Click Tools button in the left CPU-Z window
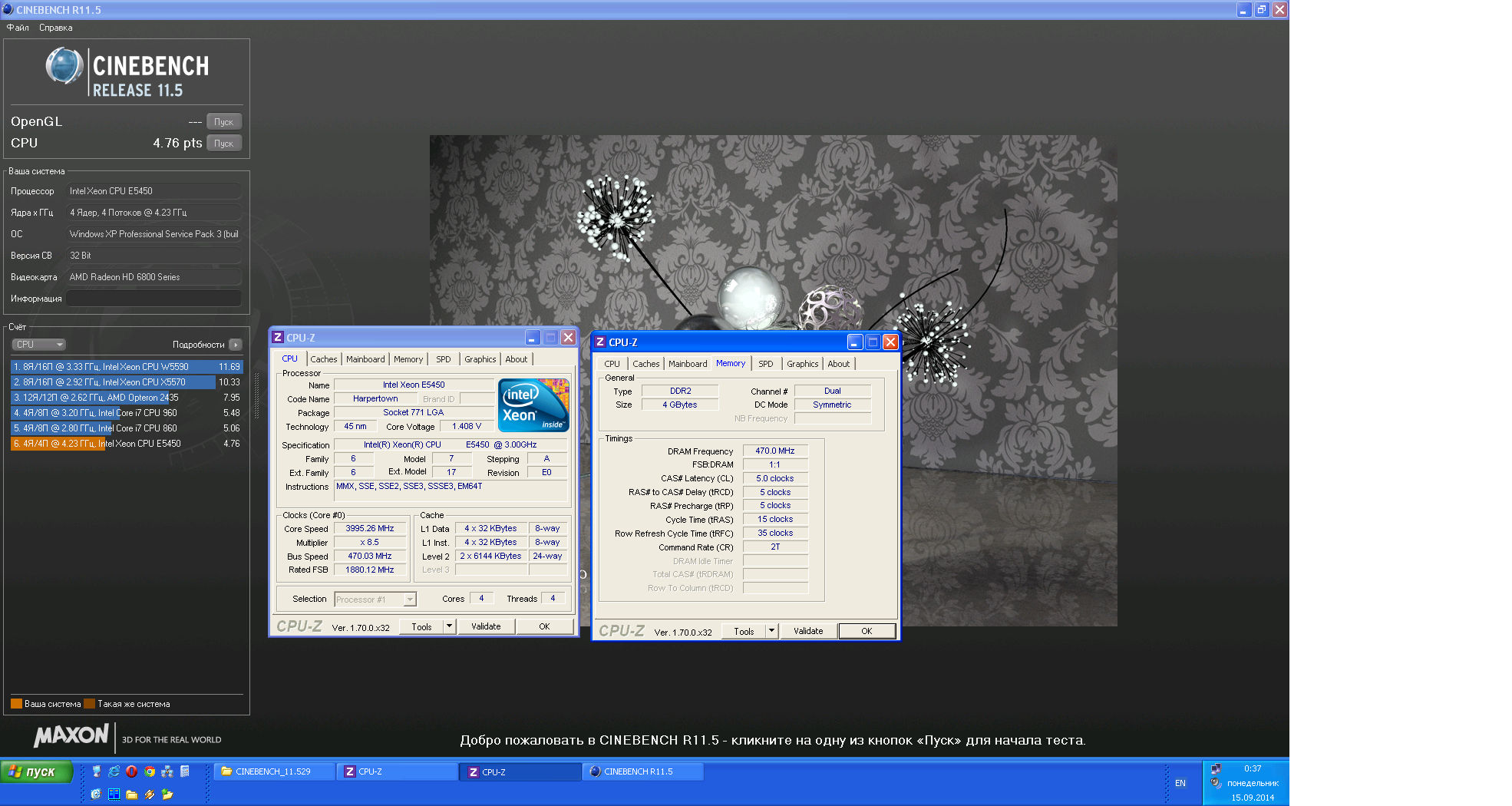The image size is (1512, 806). 421,626
